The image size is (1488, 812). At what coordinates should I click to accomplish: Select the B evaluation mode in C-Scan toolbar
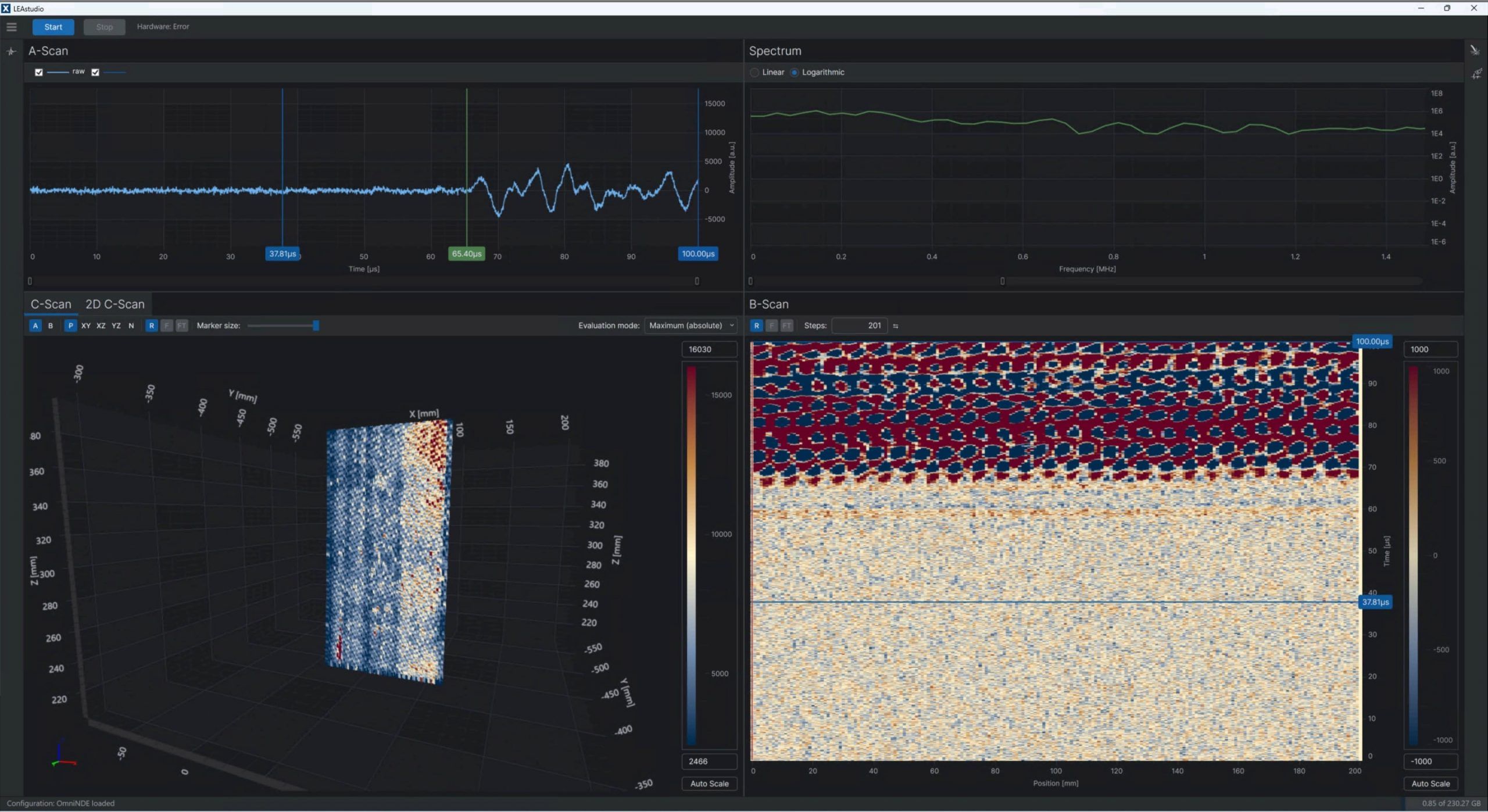tap(51, 325)
